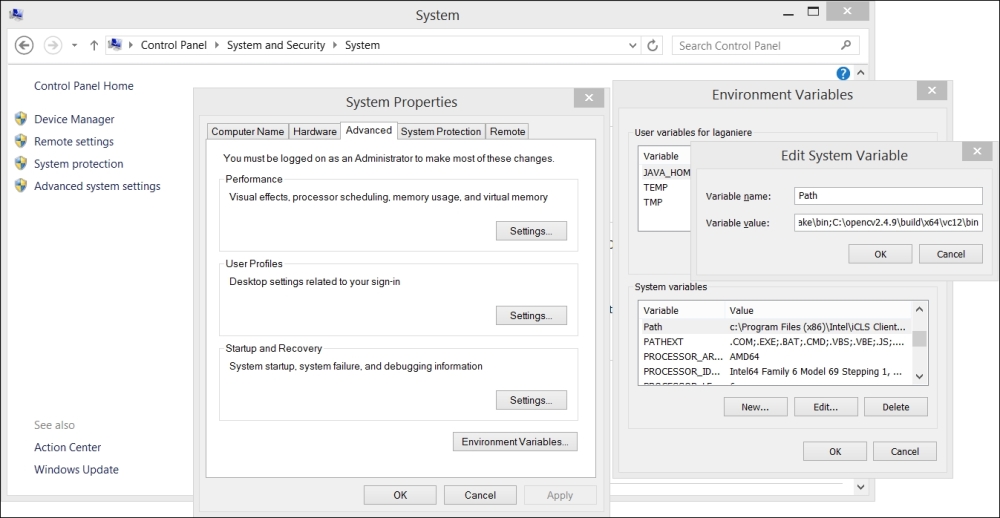Screen dimensions: 1000x518
Task: Cancel the Environment Variables dialog
Action: pos(904,452)
